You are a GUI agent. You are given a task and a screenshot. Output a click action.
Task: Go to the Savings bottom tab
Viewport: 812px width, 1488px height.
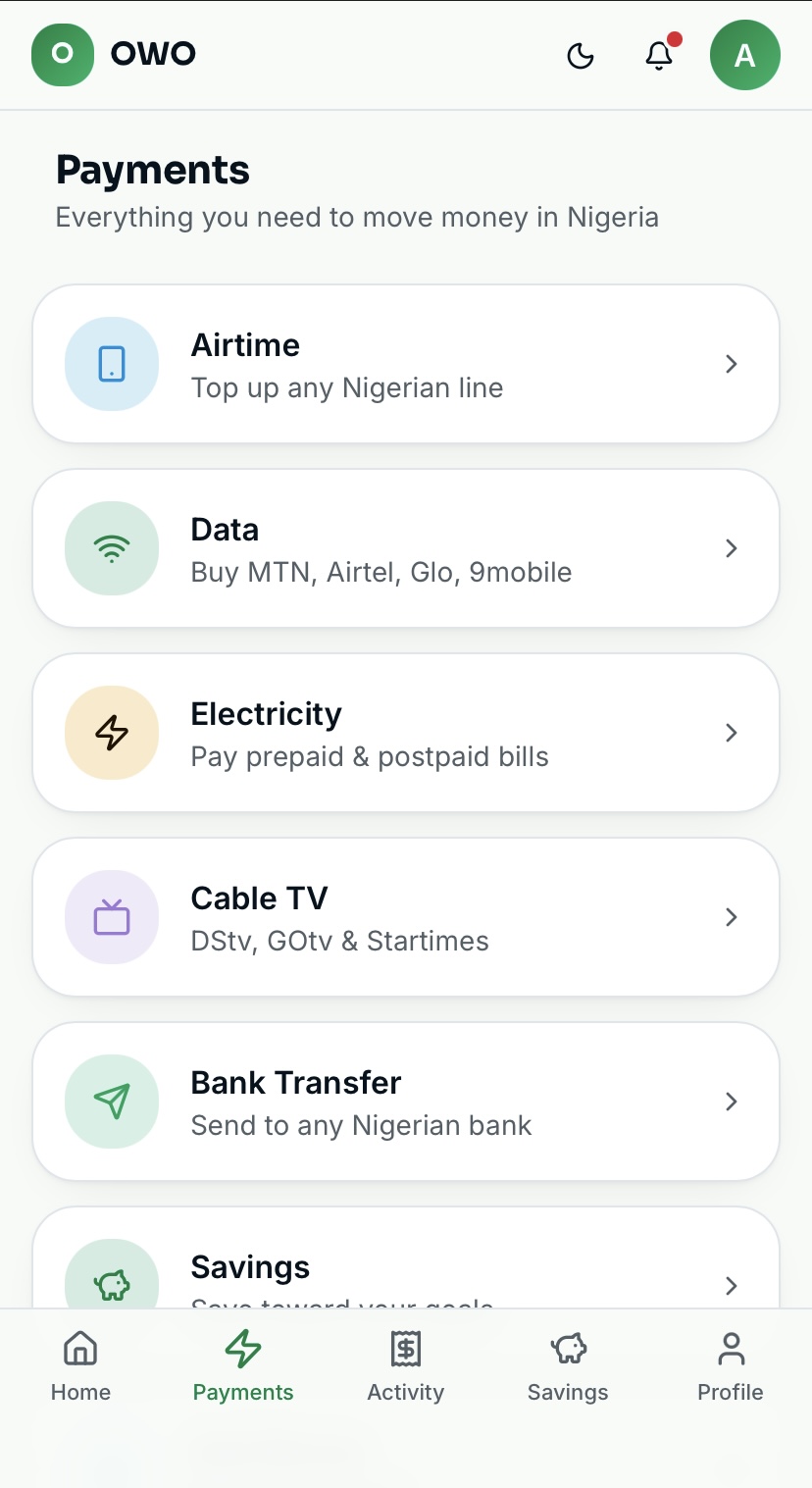(x=568, y=1366)
